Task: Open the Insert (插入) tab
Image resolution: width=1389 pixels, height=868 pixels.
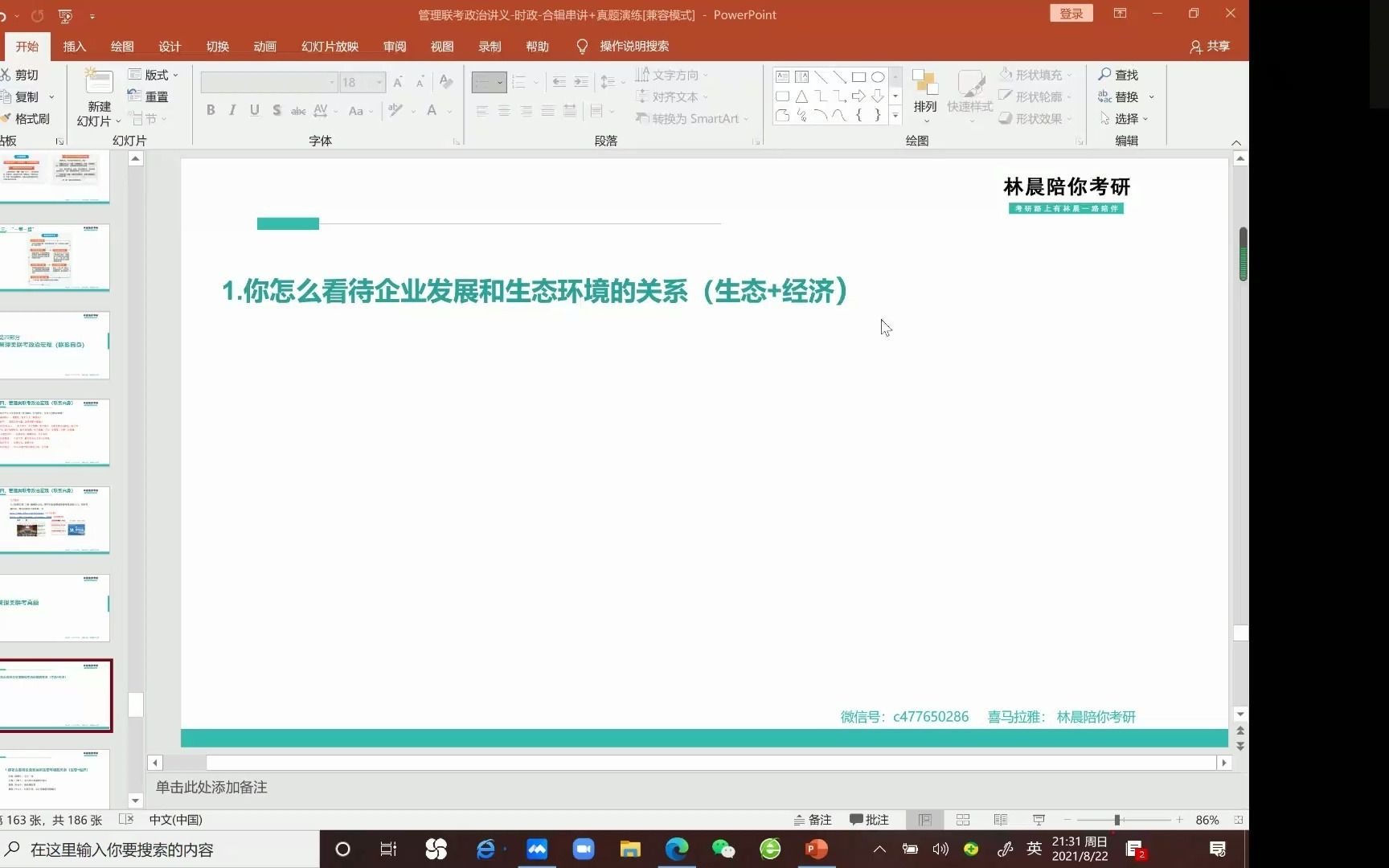Action: 75,47
